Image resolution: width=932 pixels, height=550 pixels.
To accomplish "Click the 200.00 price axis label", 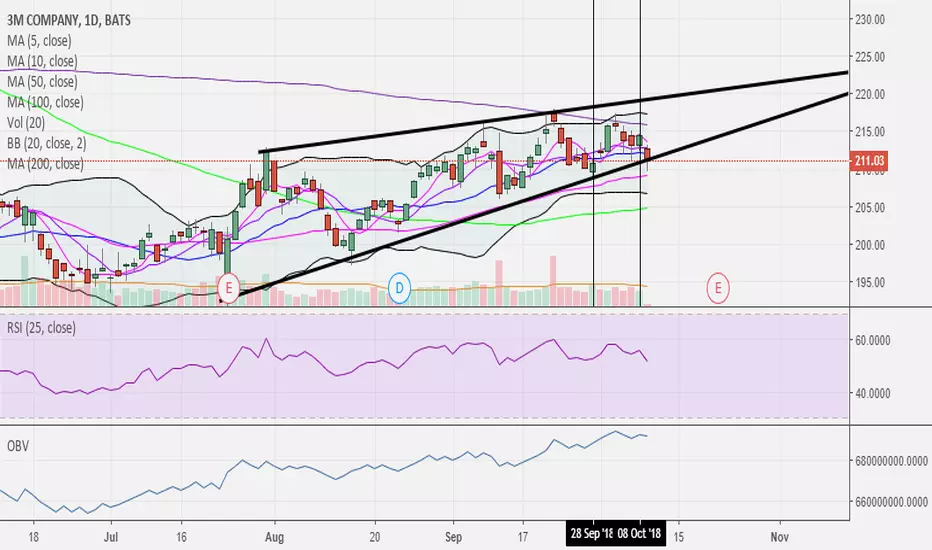I will (x=870, y=245).
